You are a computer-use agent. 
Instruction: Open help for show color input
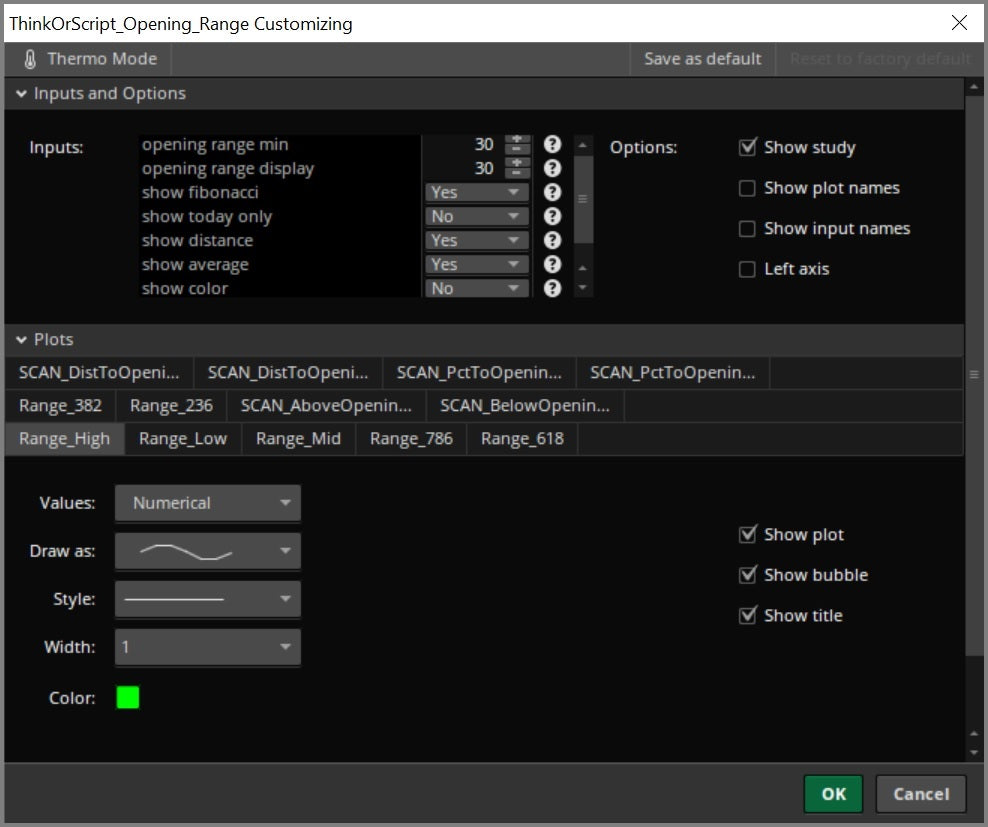552,288
